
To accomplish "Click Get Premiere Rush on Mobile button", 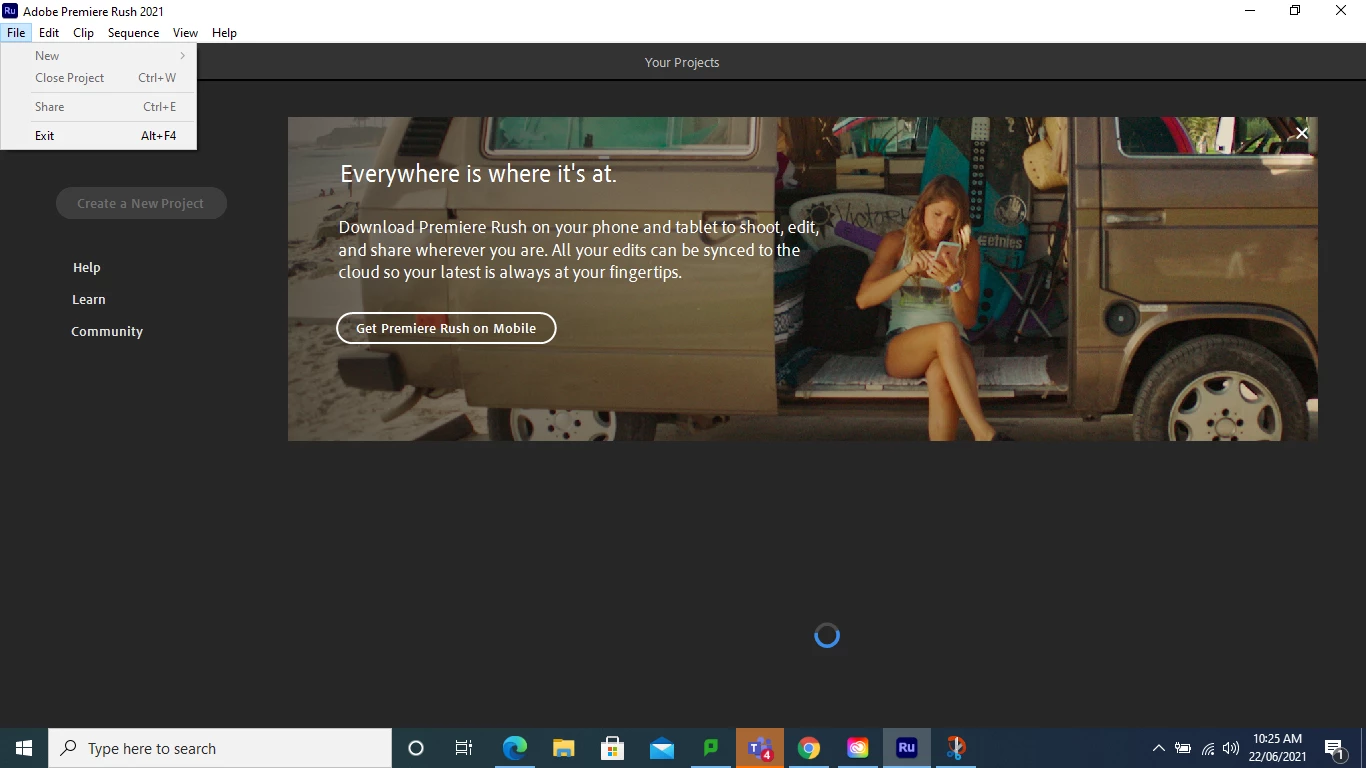I will [446, 328].
